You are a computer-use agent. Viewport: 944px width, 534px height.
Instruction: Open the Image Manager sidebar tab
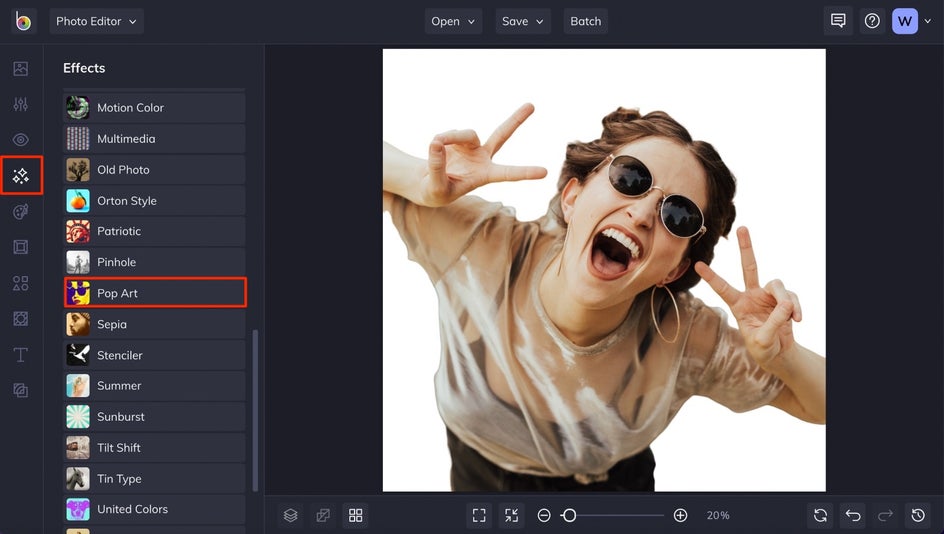coord(20,69)
